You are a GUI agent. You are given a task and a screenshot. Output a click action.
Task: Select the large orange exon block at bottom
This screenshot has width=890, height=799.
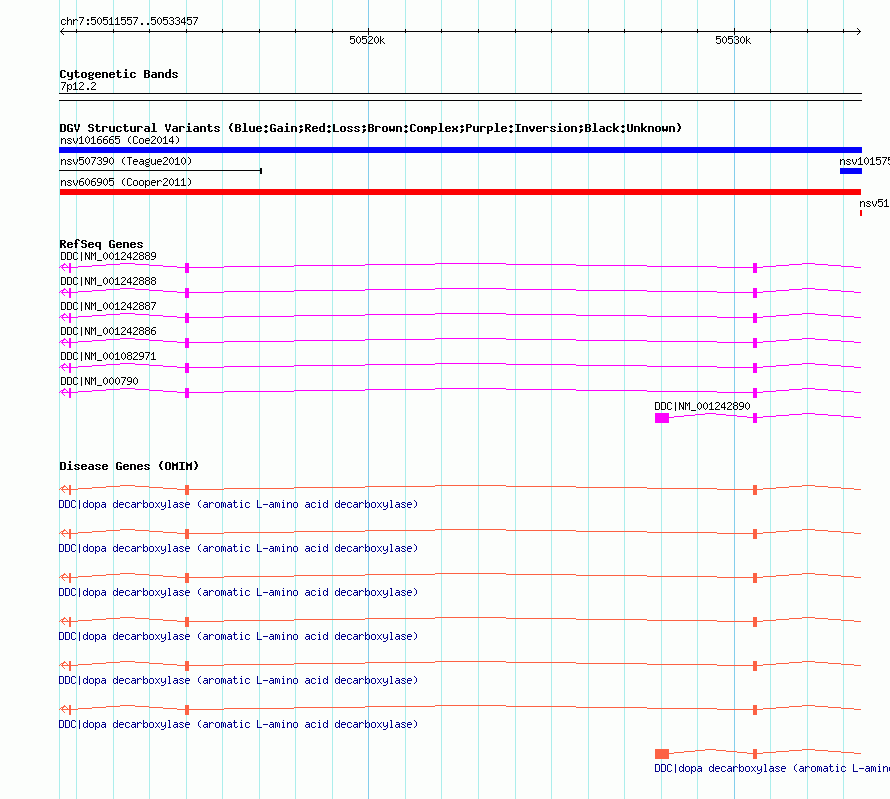pyautogui.click(x=662, y=754)
